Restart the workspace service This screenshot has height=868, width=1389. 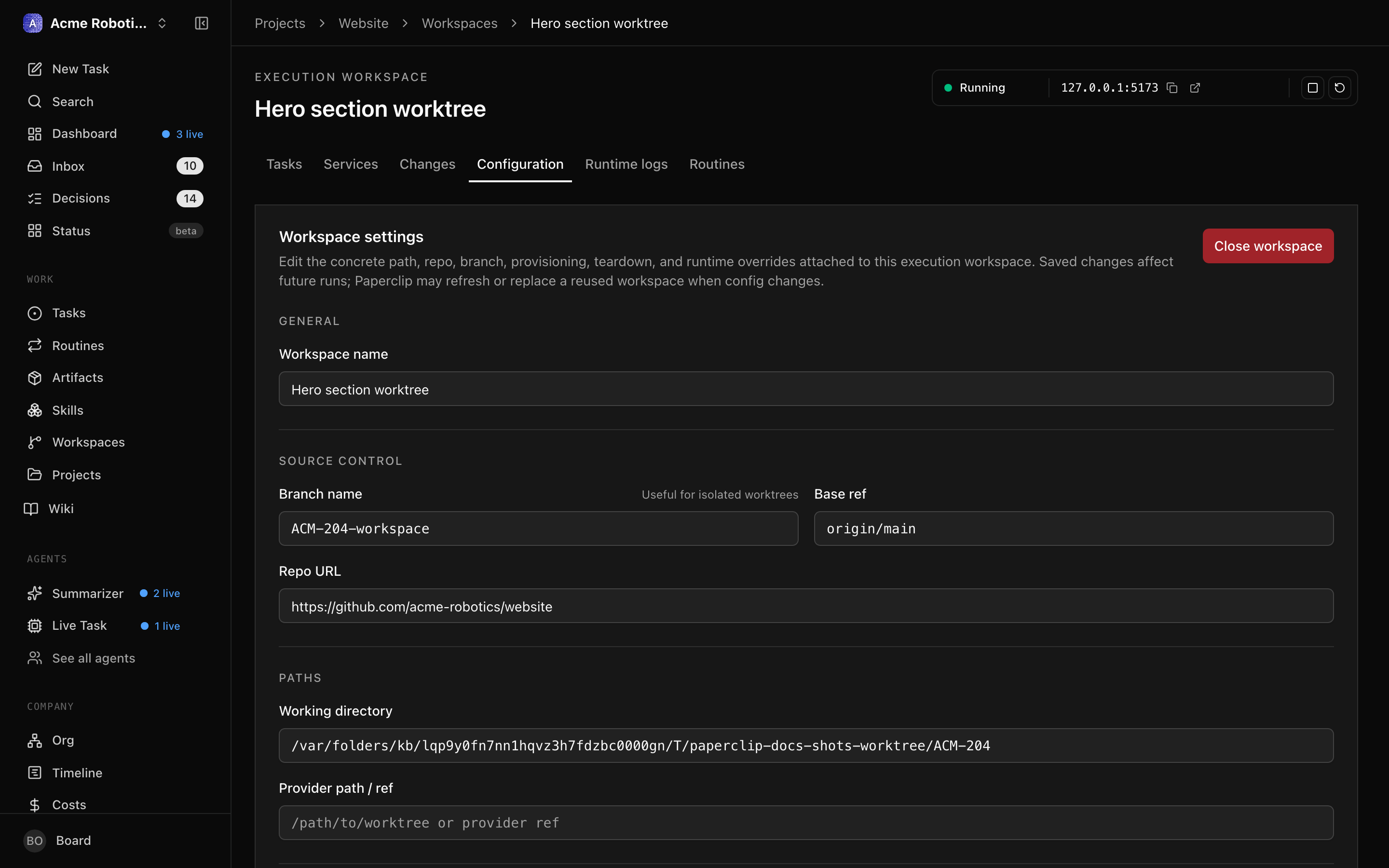pyautogui.click(x=1340, y=88)
